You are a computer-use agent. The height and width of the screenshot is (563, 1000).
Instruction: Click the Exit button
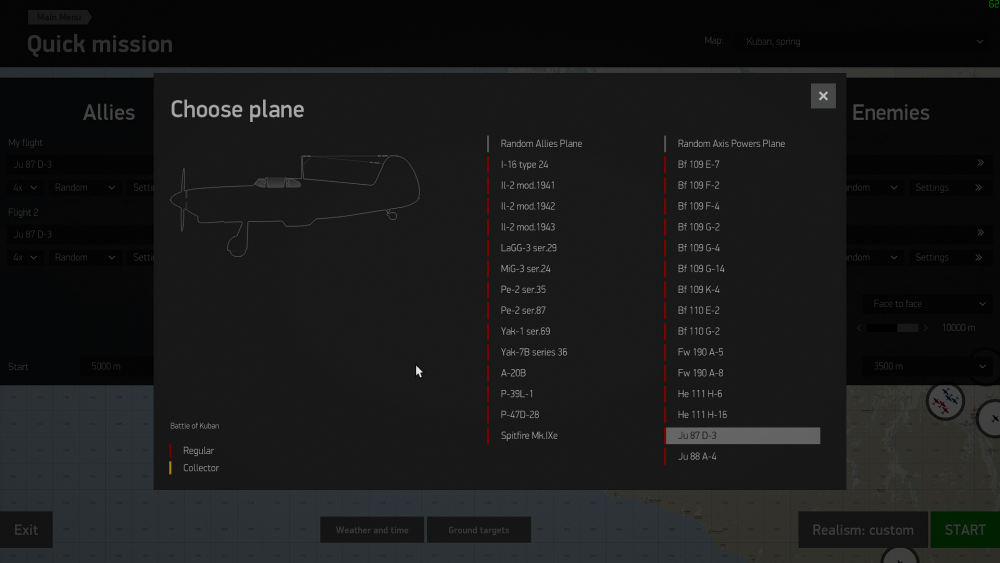(x=26, y=530)
